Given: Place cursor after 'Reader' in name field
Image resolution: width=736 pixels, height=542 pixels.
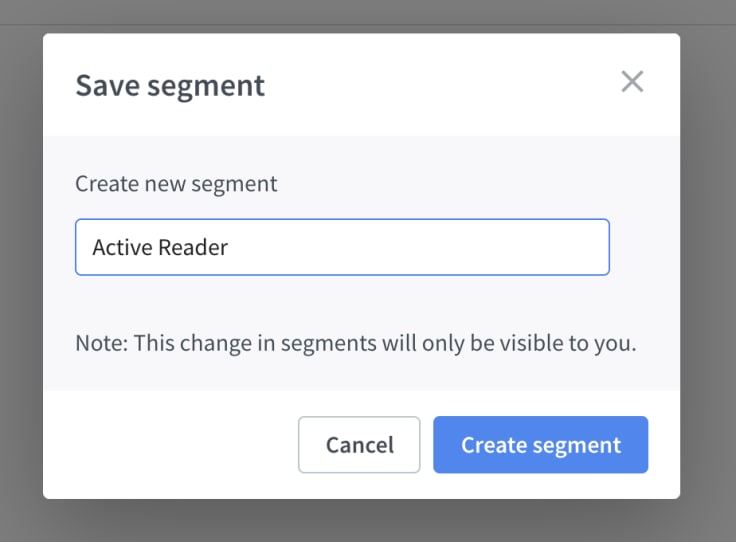Looking at the screenshot, I should pyautogui.click(x=230, y=247).
